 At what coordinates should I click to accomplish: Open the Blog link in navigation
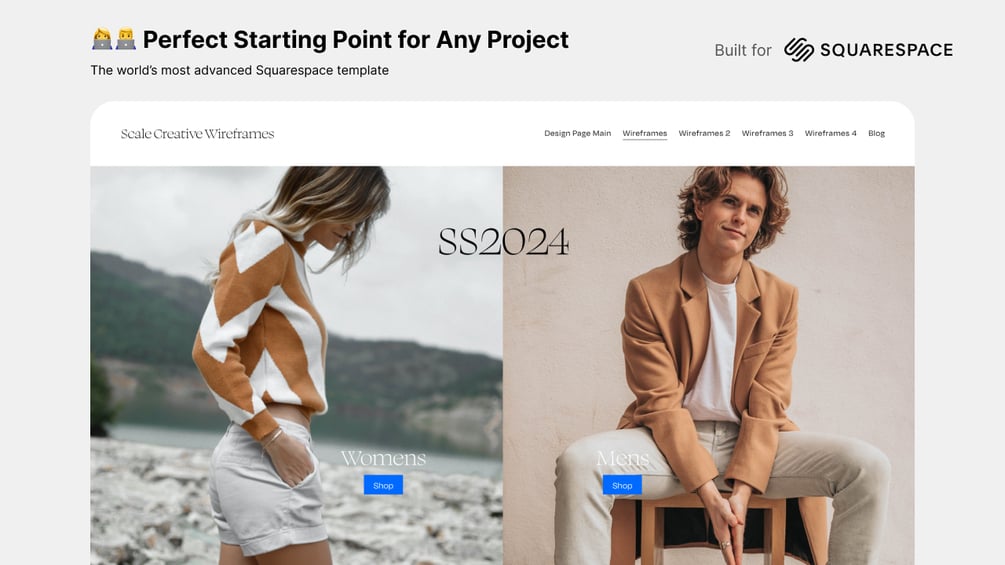(876, 133)
